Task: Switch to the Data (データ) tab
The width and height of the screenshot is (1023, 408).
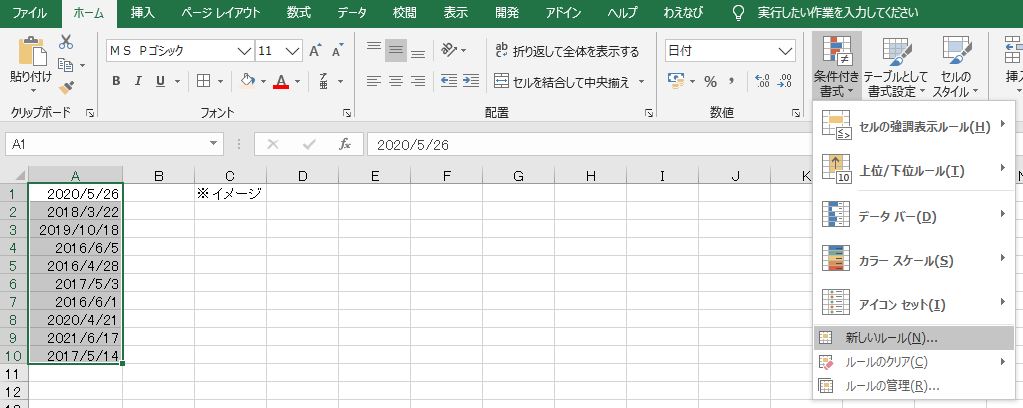Action: pos(352,13)
